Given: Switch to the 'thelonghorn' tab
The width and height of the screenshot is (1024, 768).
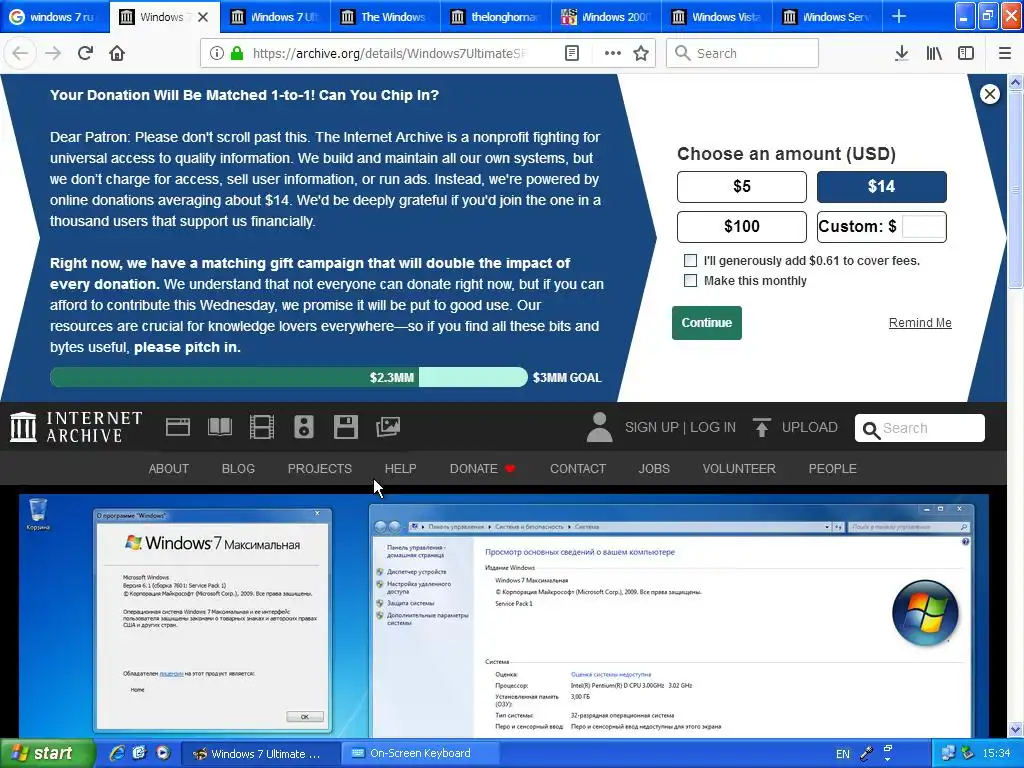Looking at the screenshot, I should point(496,17).
